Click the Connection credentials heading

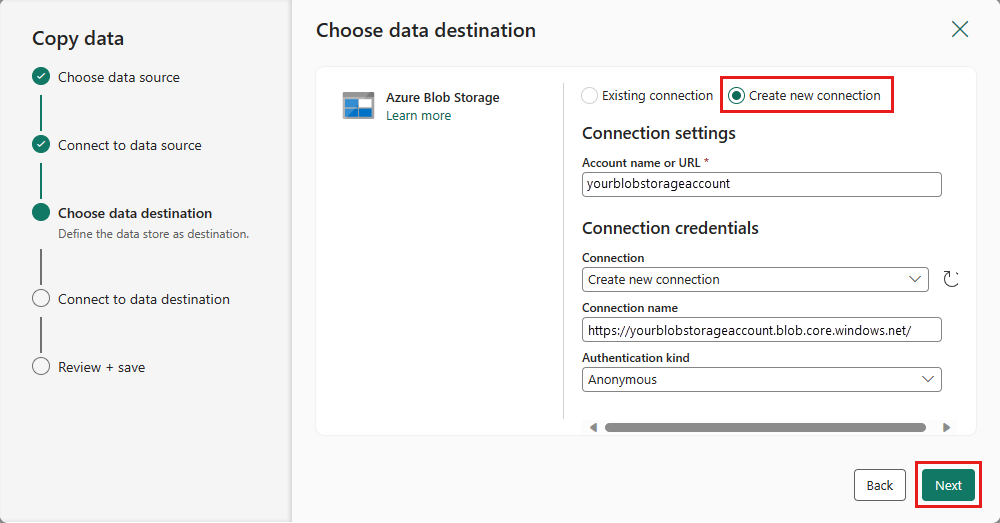pyautogui.click(x=670, y=228)
